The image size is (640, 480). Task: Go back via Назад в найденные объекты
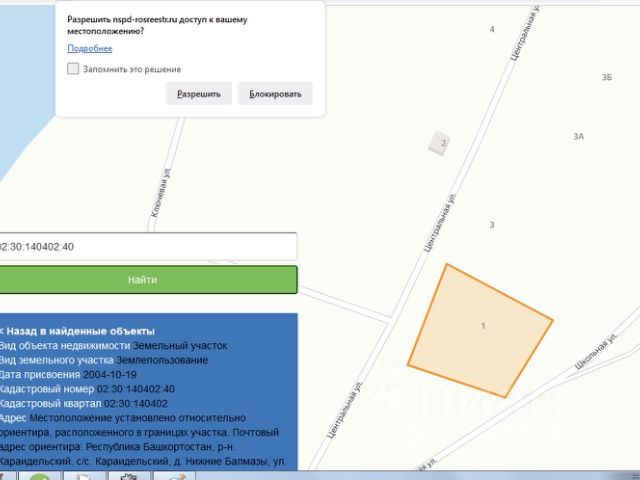(x=78, y=331)
